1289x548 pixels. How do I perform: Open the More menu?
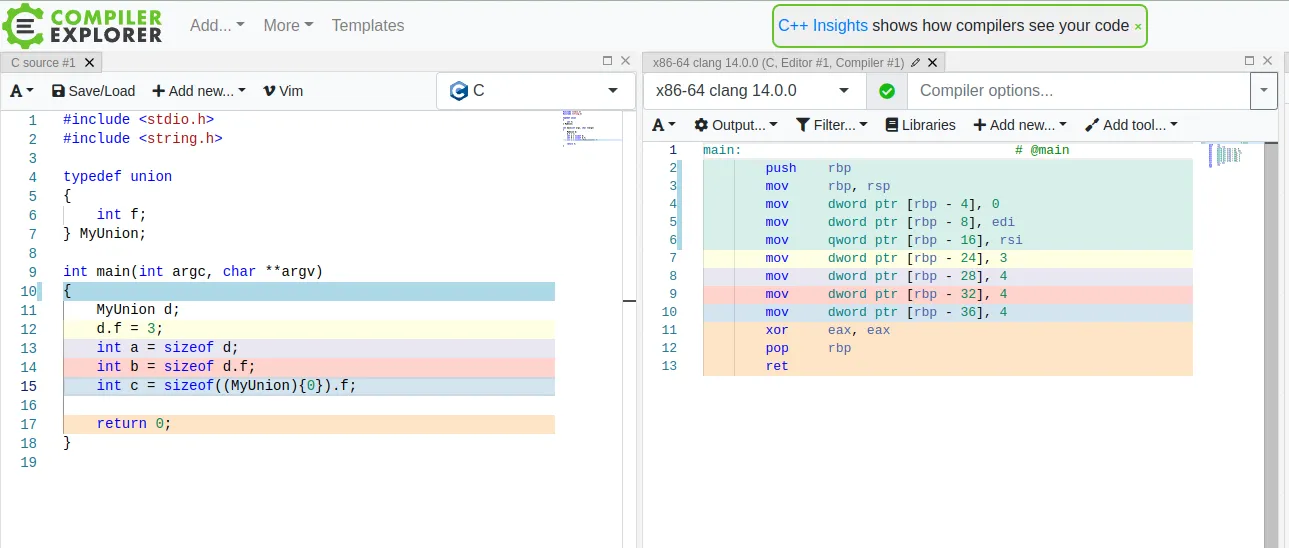[288, 25]
